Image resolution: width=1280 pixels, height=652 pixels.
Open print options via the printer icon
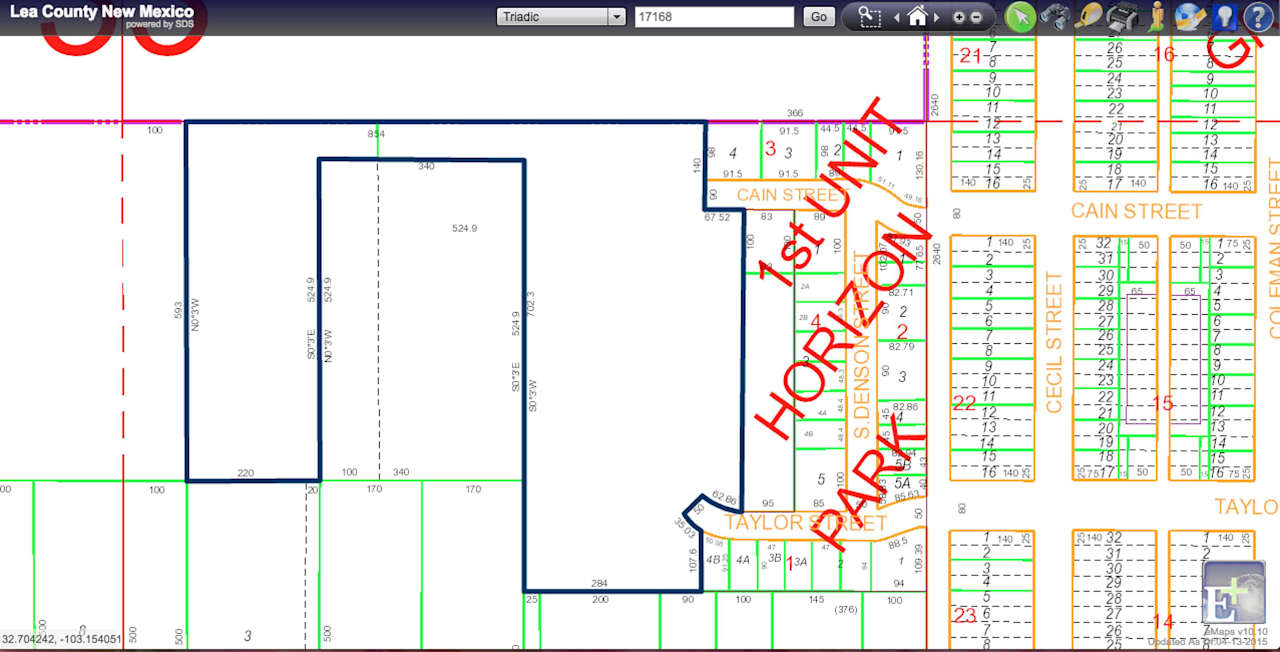(1122, 17)
